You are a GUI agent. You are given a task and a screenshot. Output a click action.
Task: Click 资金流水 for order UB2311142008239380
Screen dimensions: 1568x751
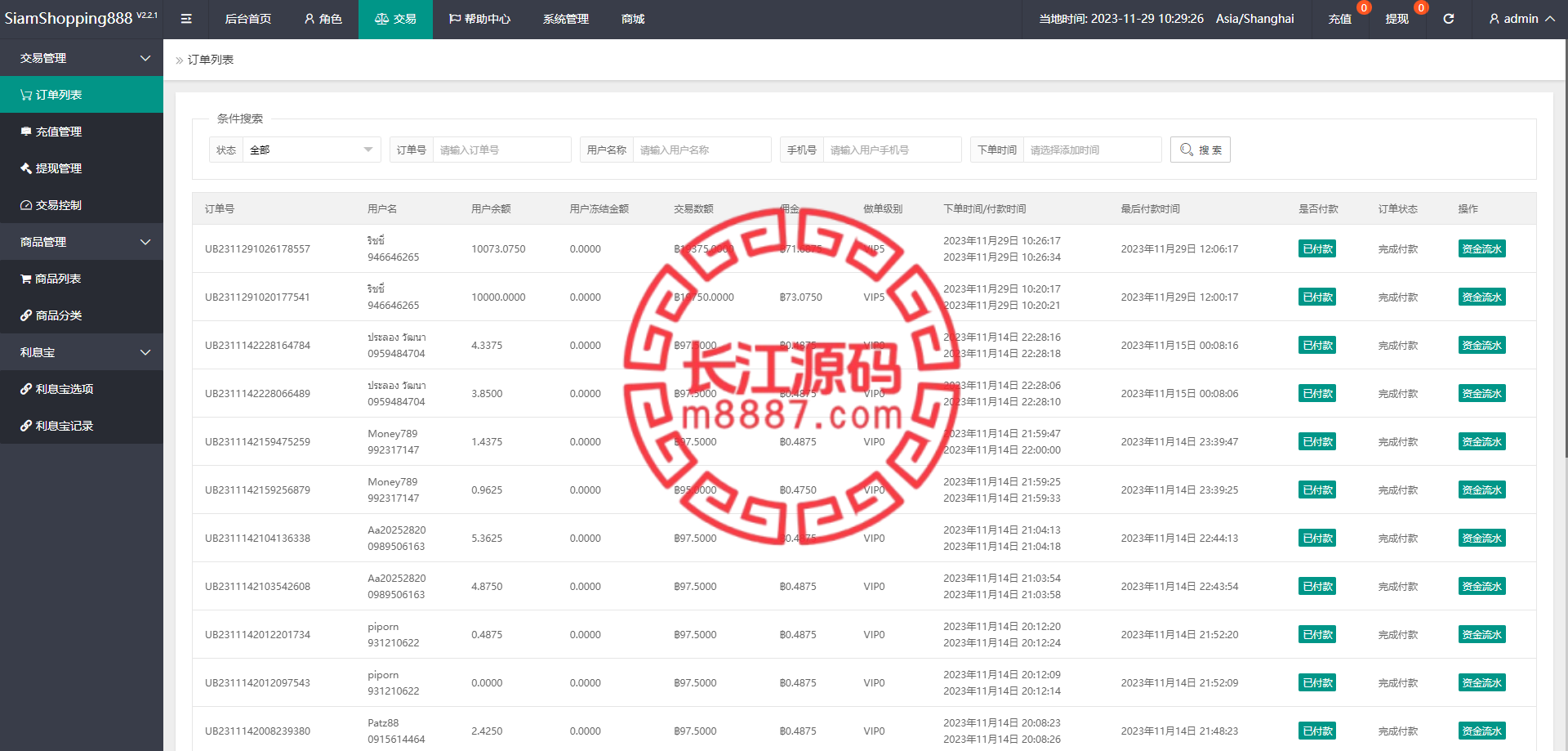click(1481, 731)
